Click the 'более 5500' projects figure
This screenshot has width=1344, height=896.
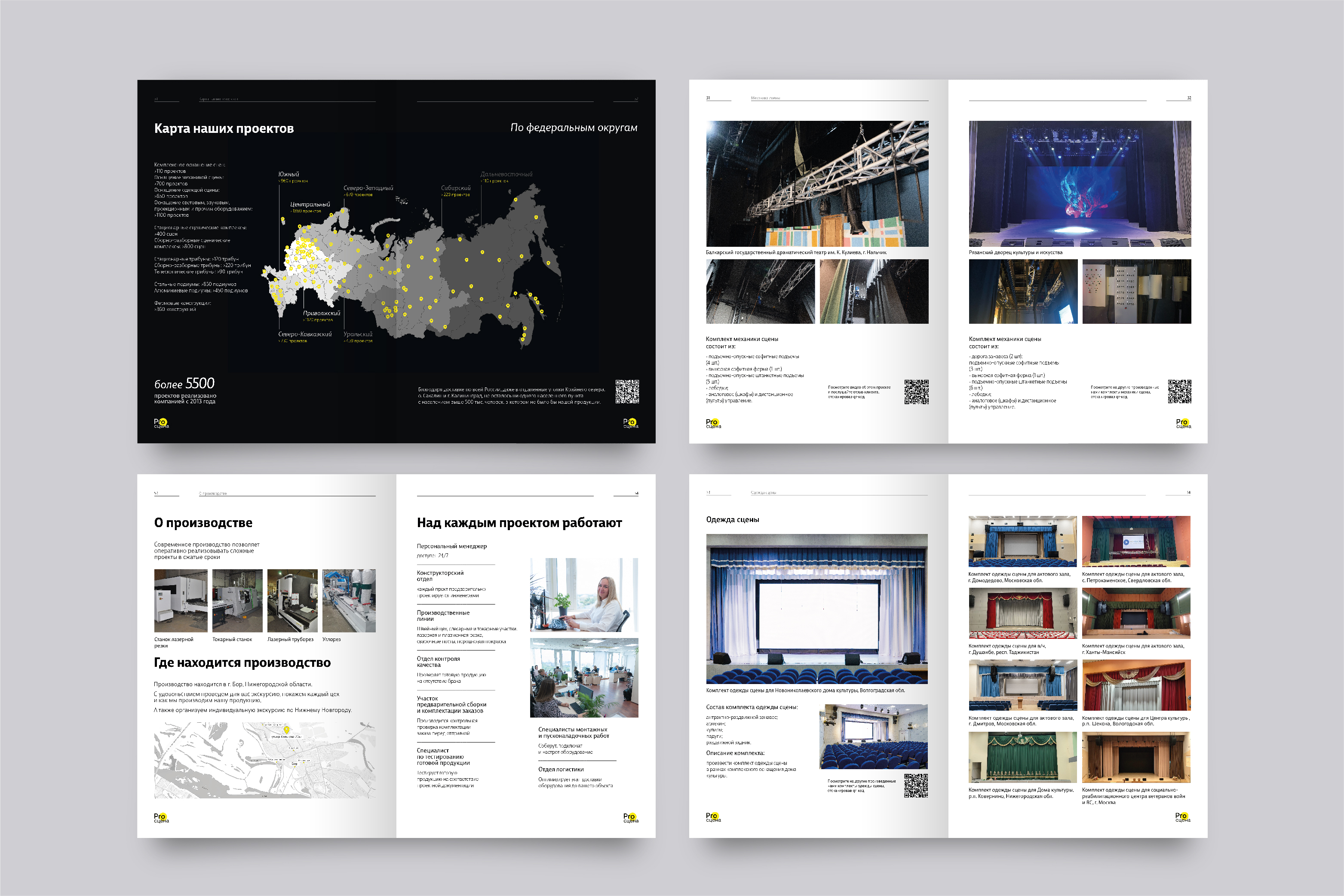point(184,384)
